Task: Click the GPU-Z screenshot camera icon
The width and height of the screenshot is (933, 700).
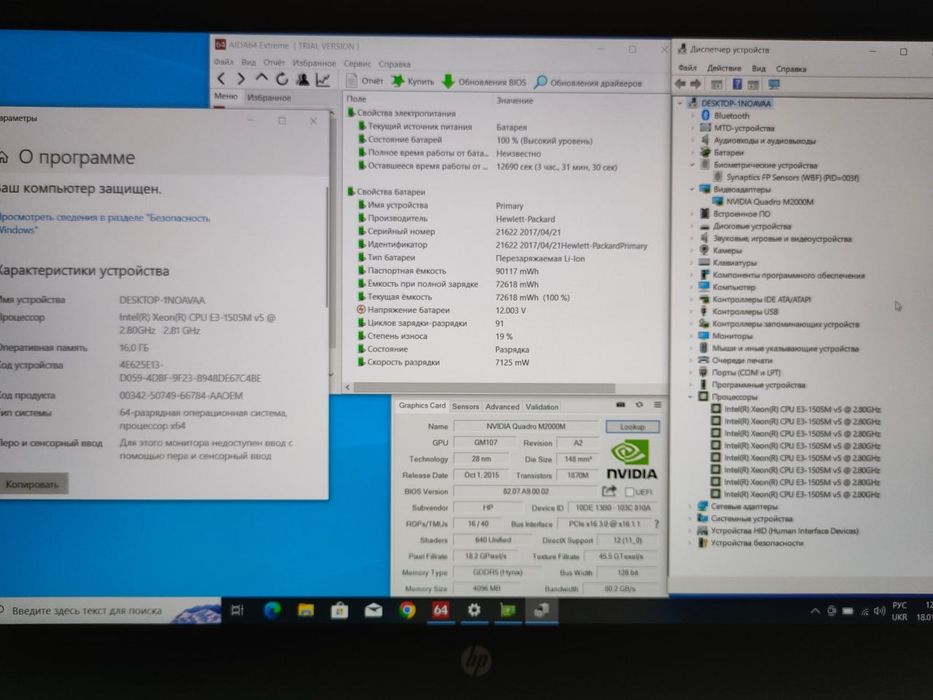Action: (x=621, y=405)
